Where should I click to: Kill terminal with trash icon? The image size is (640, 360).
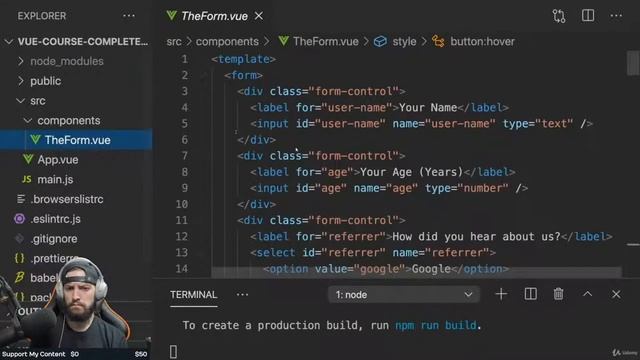(558, 294)
